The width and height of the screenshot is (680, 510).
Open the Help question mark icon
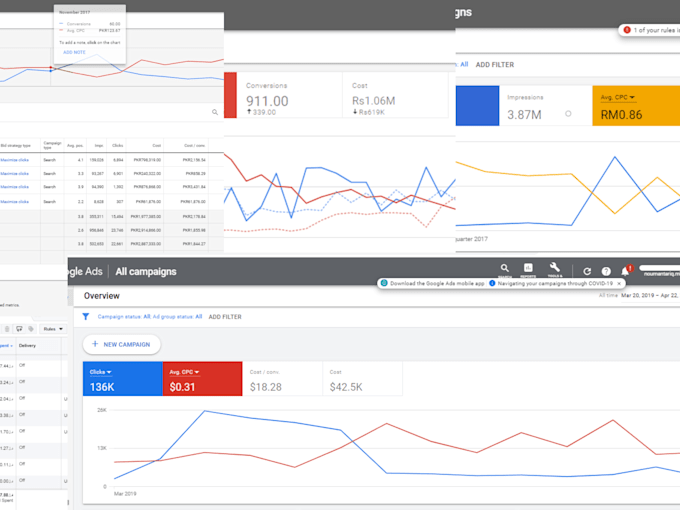coord(606,271)
